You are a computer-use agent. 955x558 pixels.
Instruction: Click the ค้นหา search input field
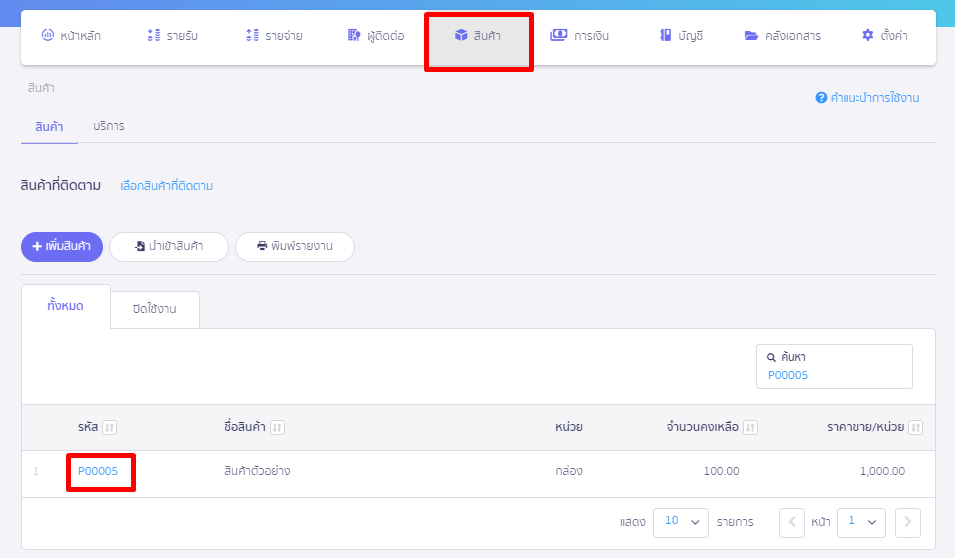coord(834,375)
